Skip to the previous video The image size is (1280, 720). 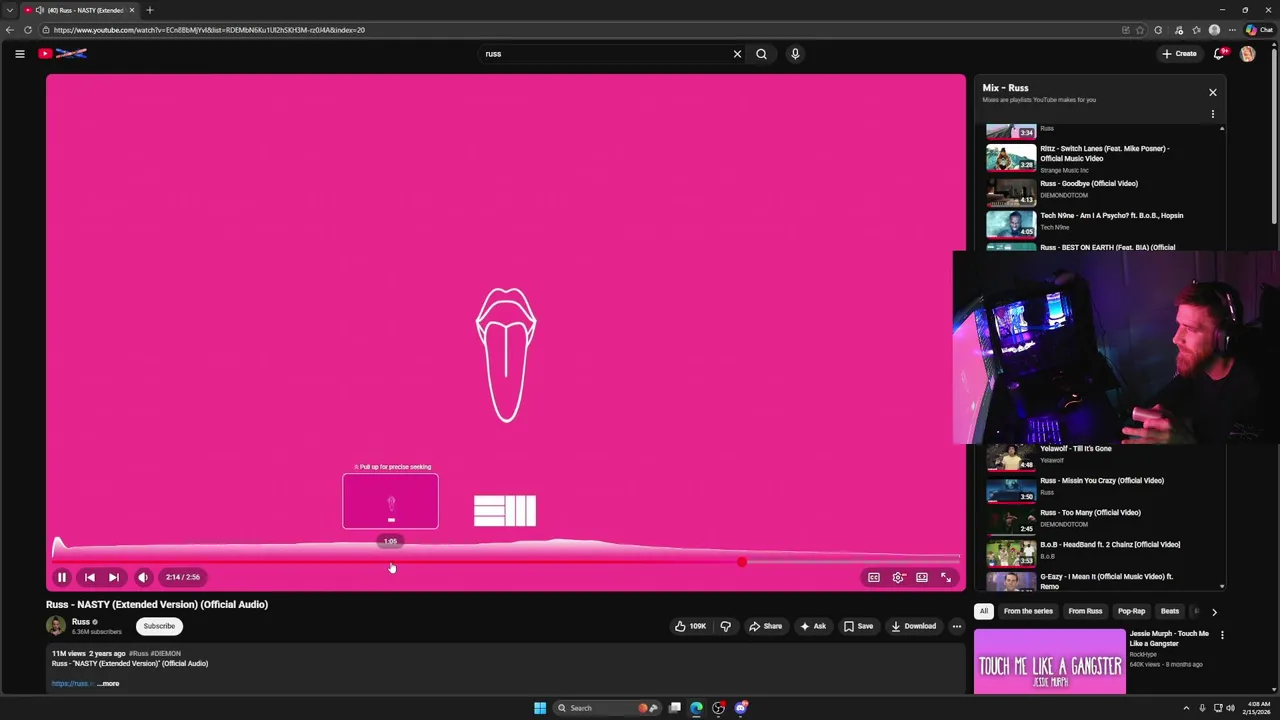[x=89, y=577]
